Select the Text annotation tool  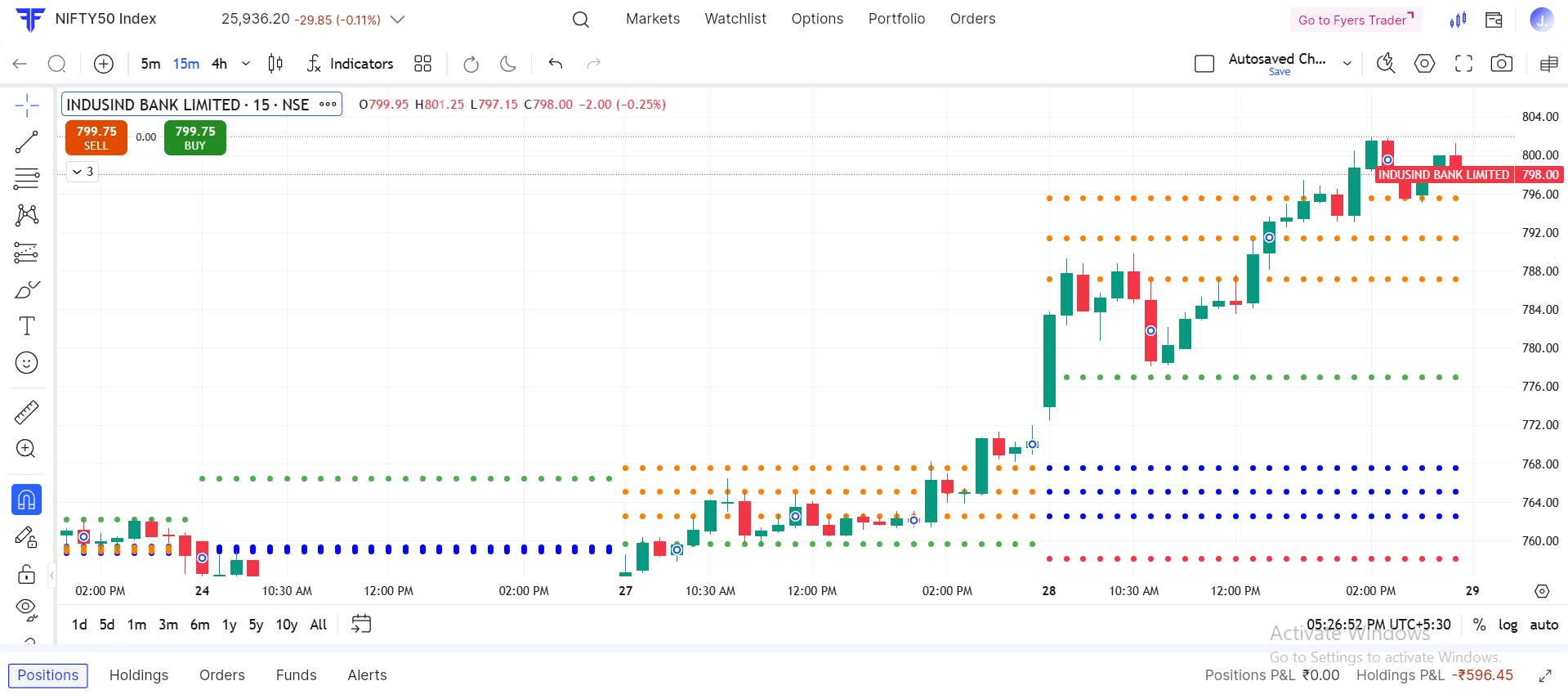pyautogui.click(x=27, y=325)
